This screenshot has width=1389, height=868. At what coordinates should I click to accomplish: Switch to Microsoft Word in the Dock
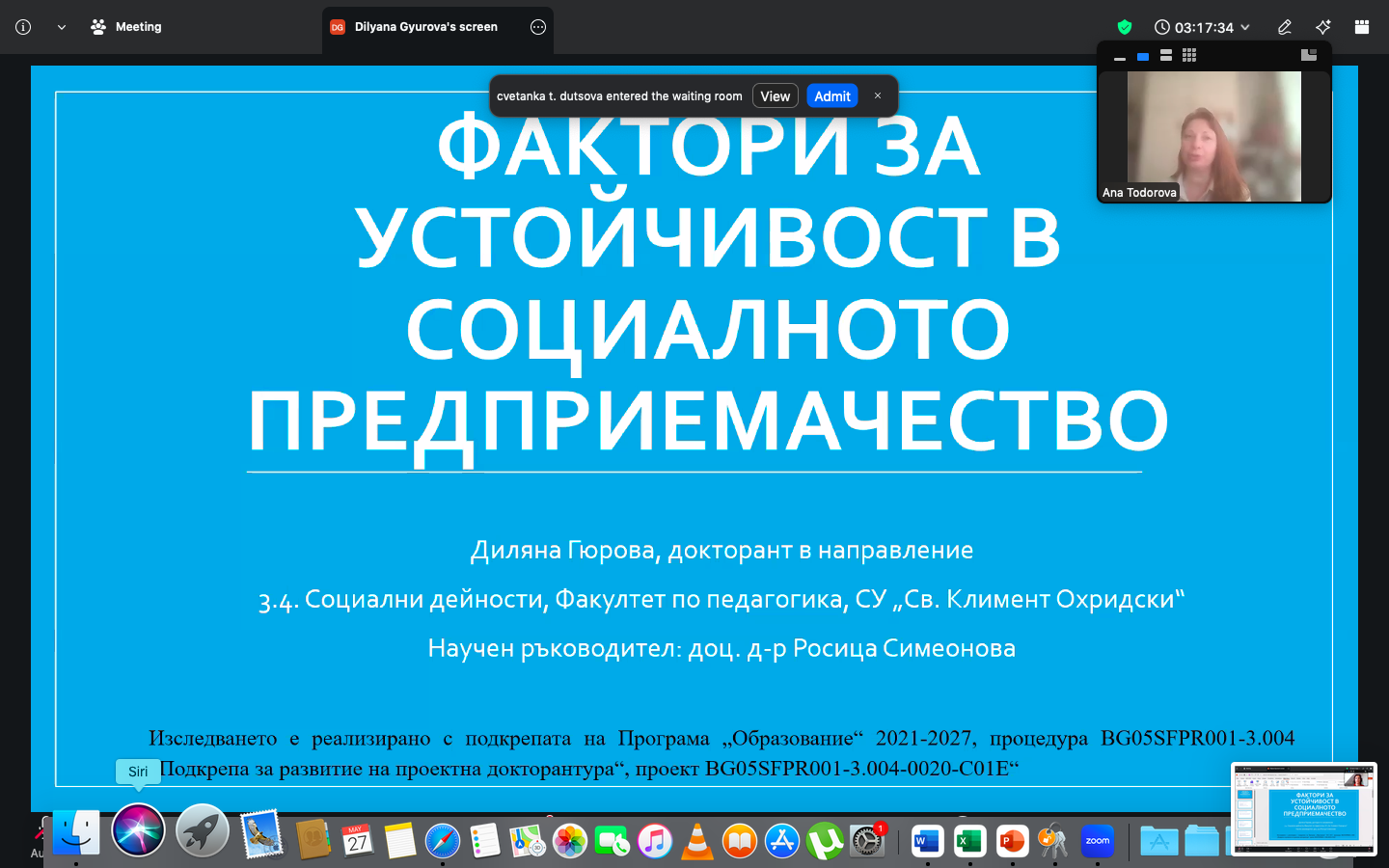pyautogui.click(x=927, y=841)
